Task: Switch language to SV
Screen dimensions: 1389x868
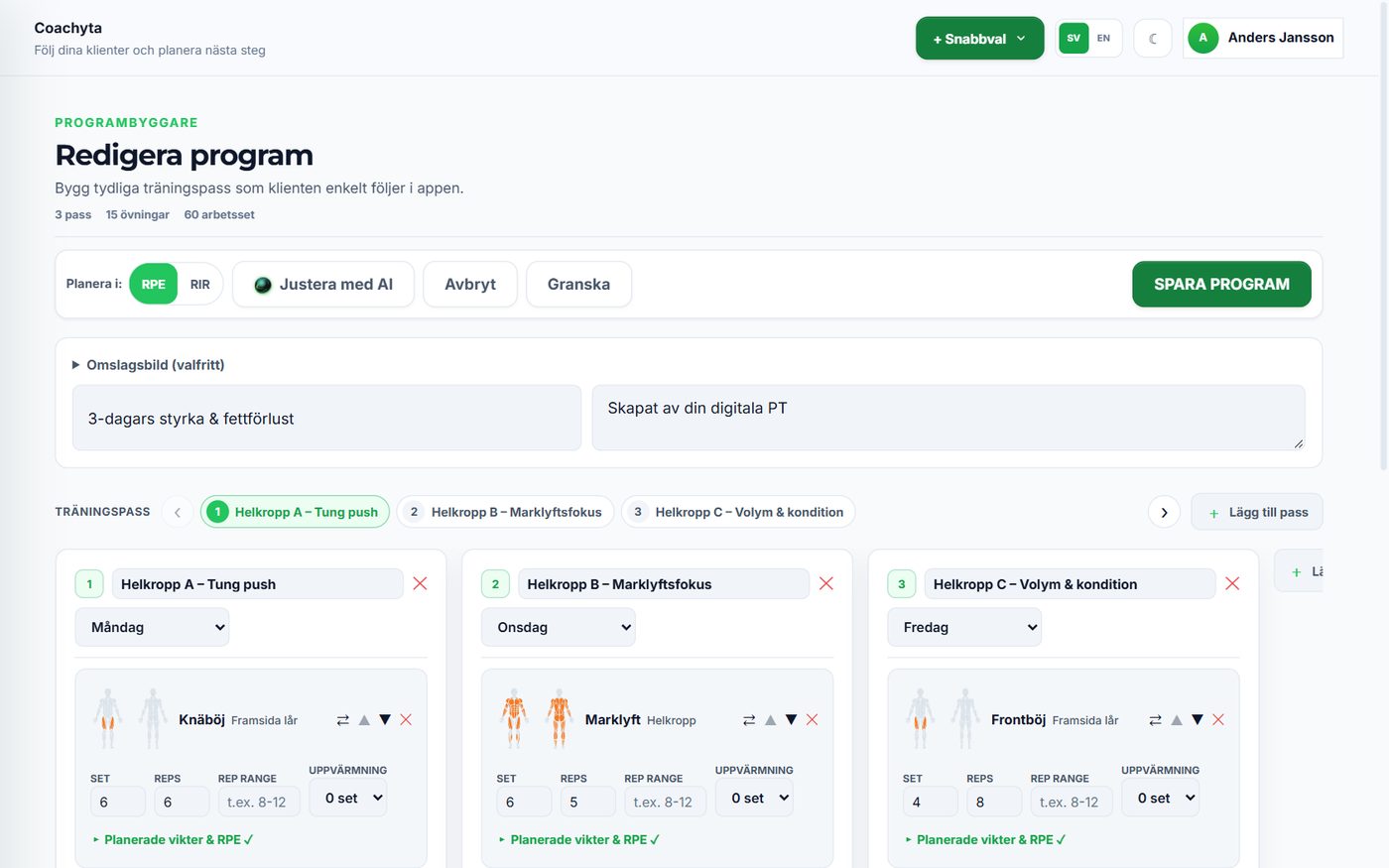Action: tap(1073, 39)
